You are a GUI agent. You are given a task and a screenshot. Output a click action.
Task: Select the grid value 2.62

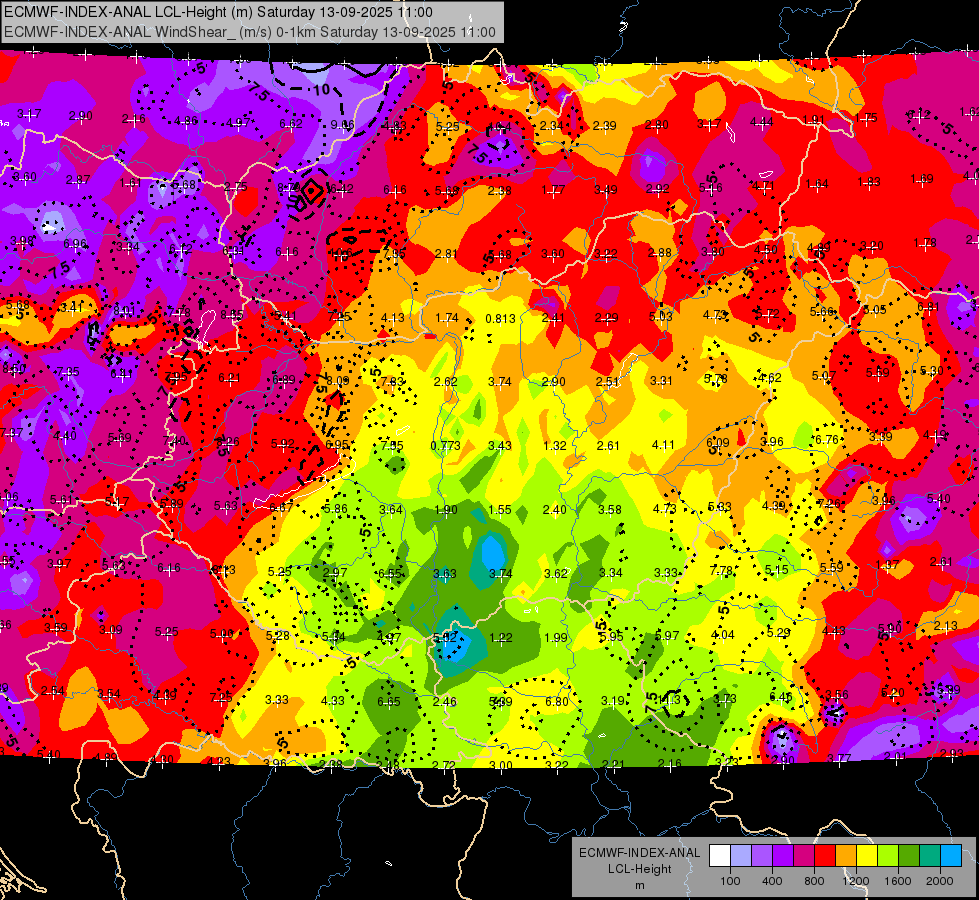coord(446,382)
